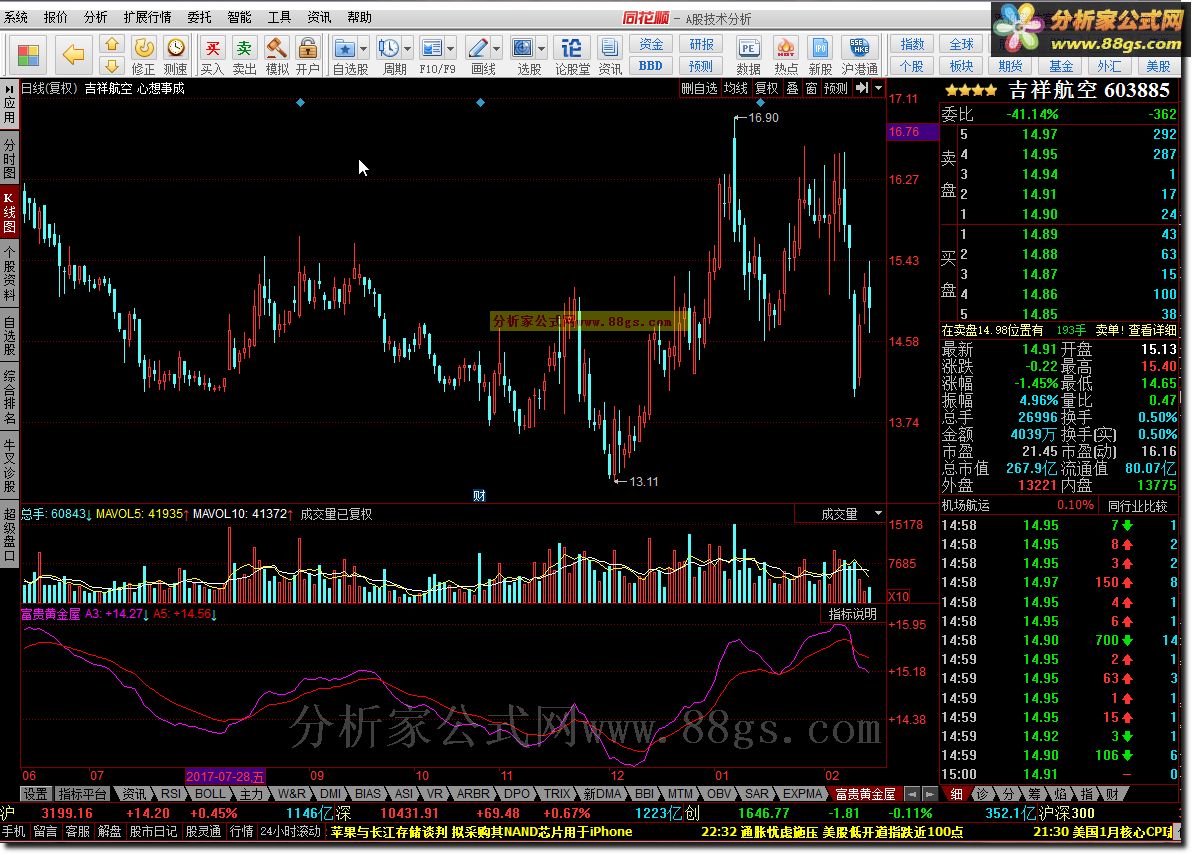Click the 开户 open account lock icon

[307, 56]
